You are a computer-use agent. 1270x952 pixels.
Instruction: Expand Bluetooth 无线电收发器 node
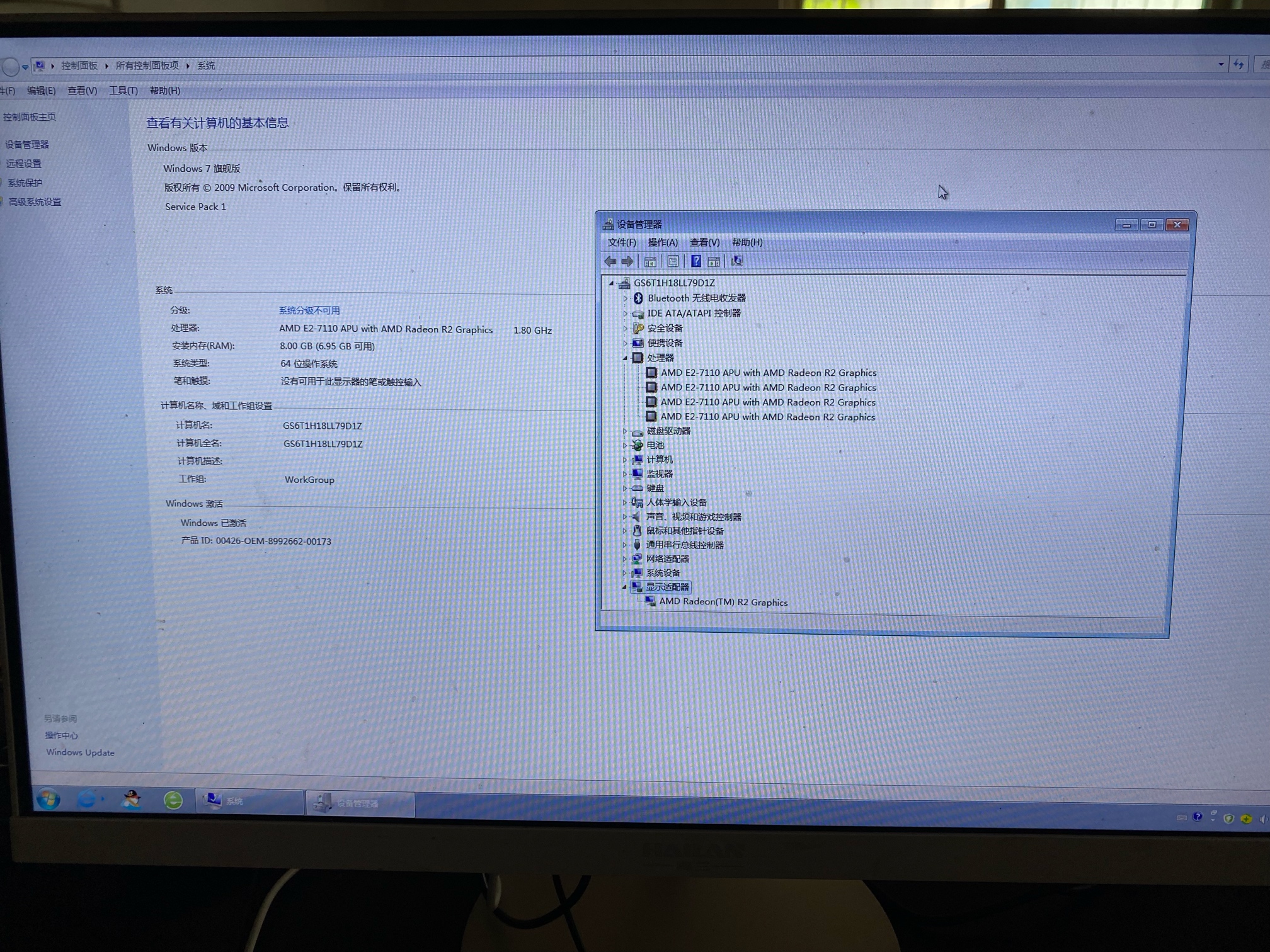tap(625, 298)
